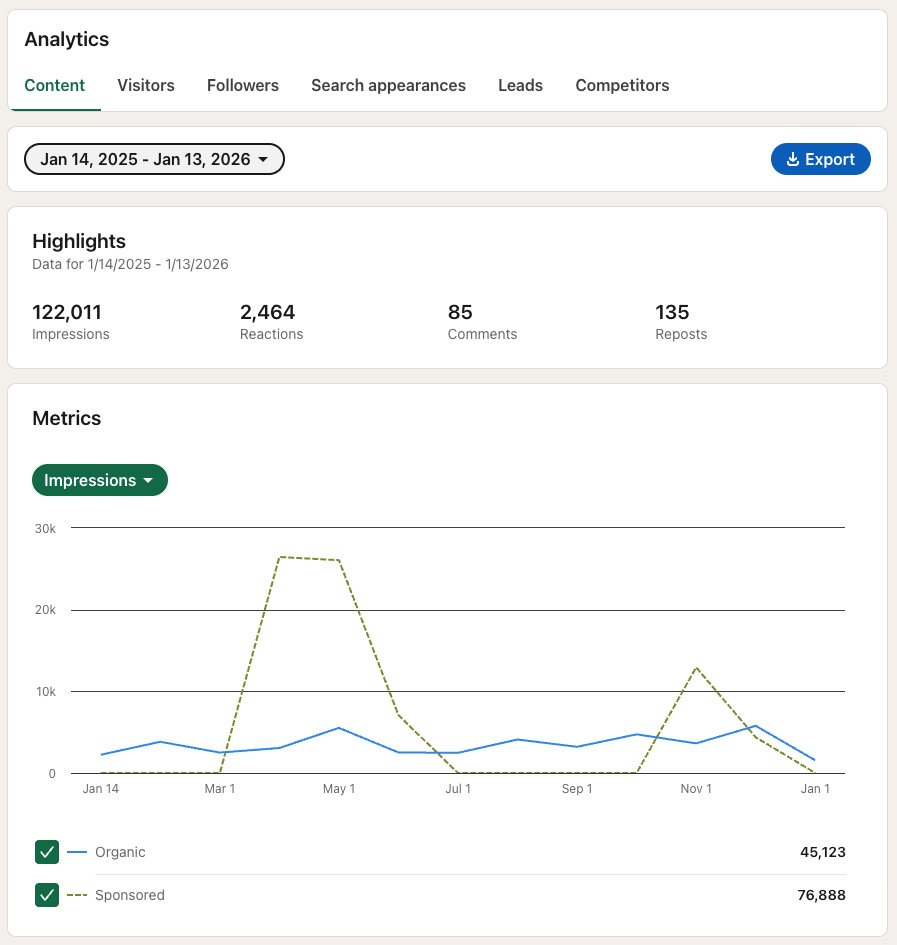Uncheck the Organic series checkbox

(x=47, y=852)
